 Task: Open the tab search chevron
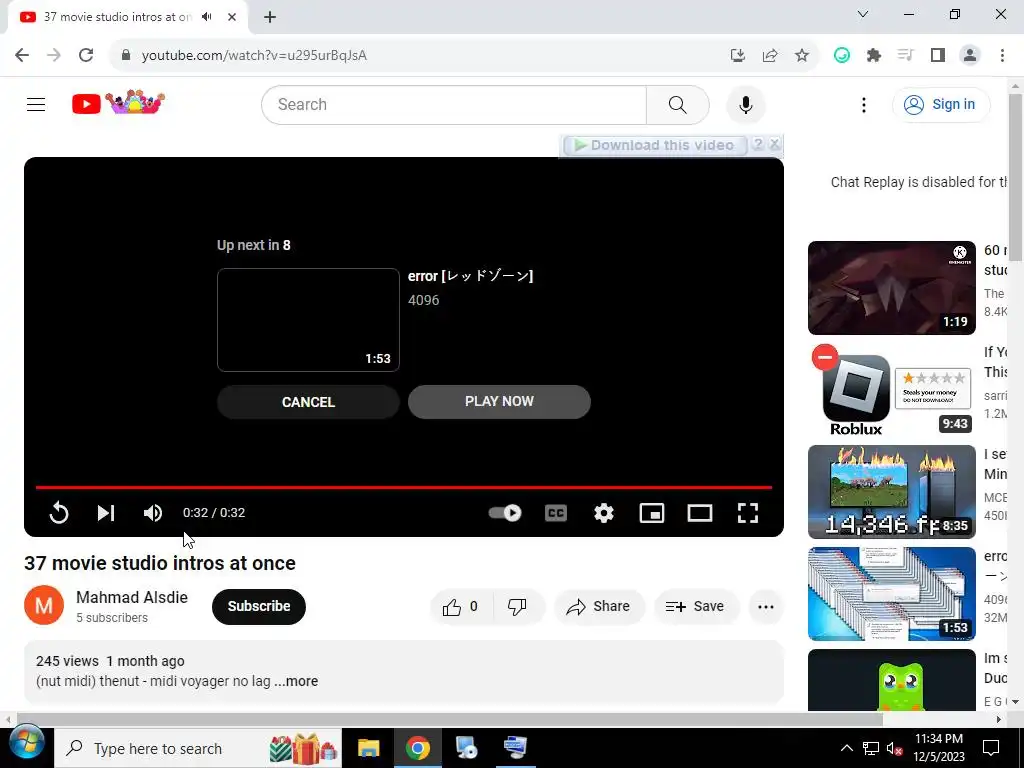[863, 14]
